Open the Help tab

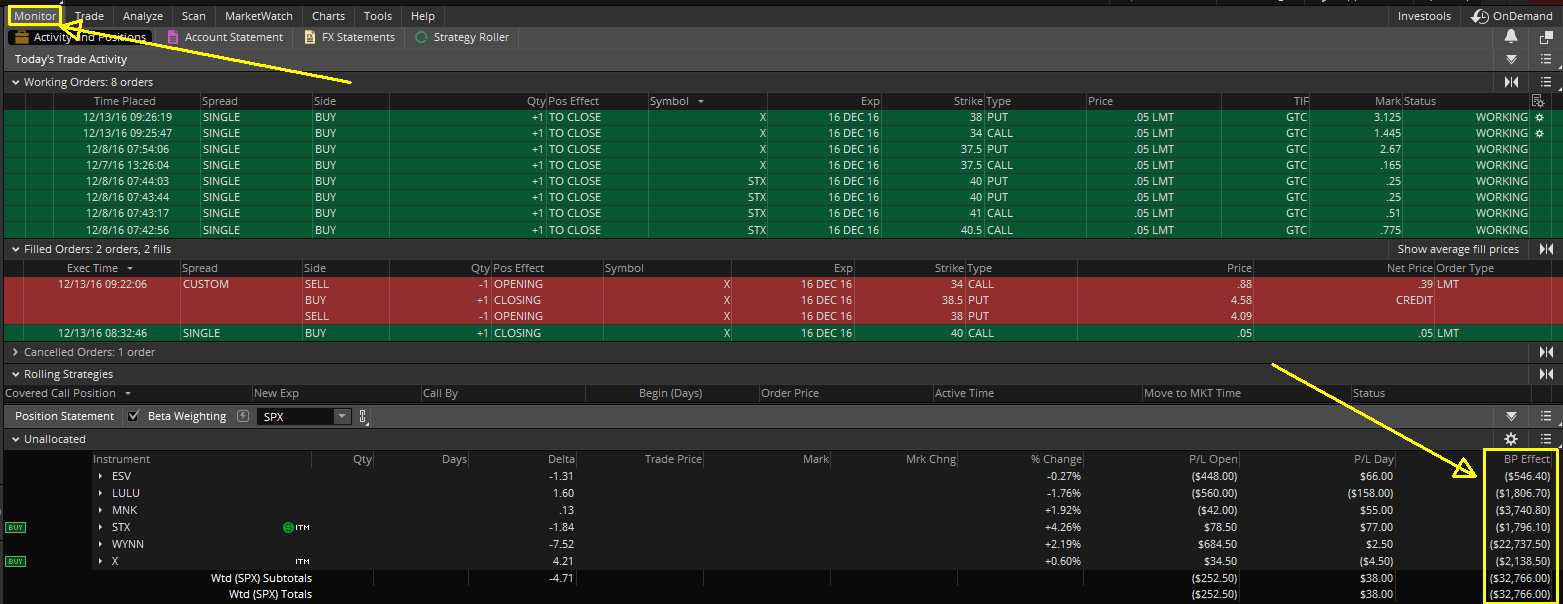pos(423,16)
